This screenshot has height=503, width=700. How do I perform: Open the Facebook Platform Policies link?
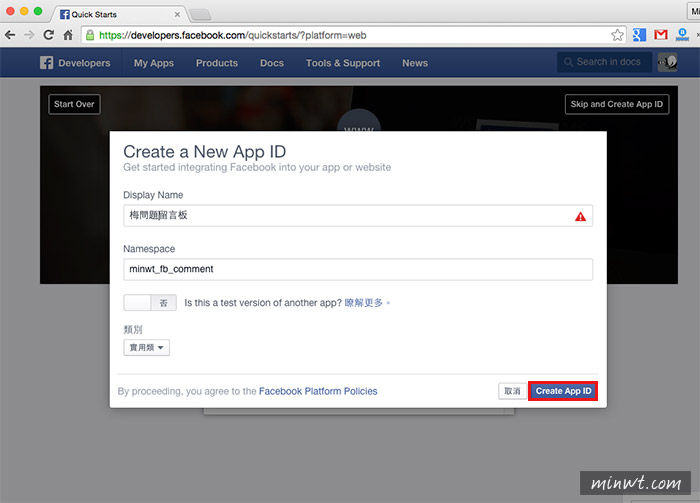point(318,391)
